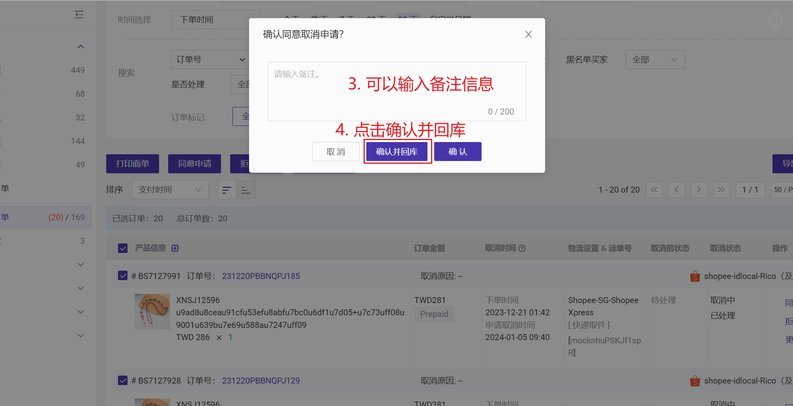
Task: Click the 取消 button in dialog
Action: coord(335,152)
